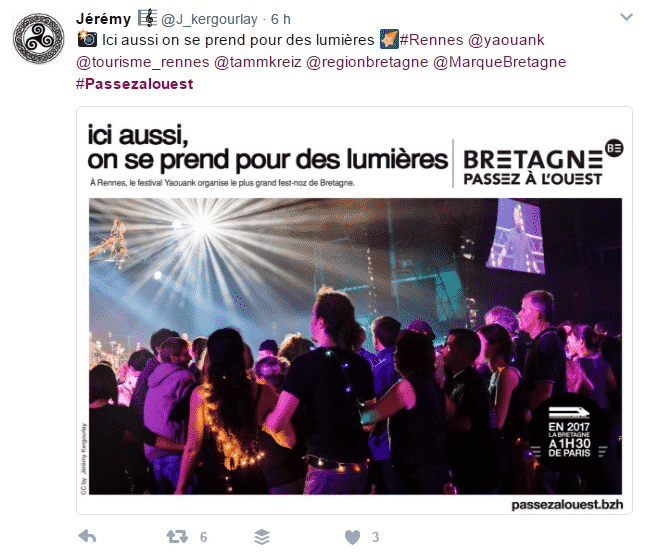Click the reply arrow icon
646x560 pixels.
point(87,536)
